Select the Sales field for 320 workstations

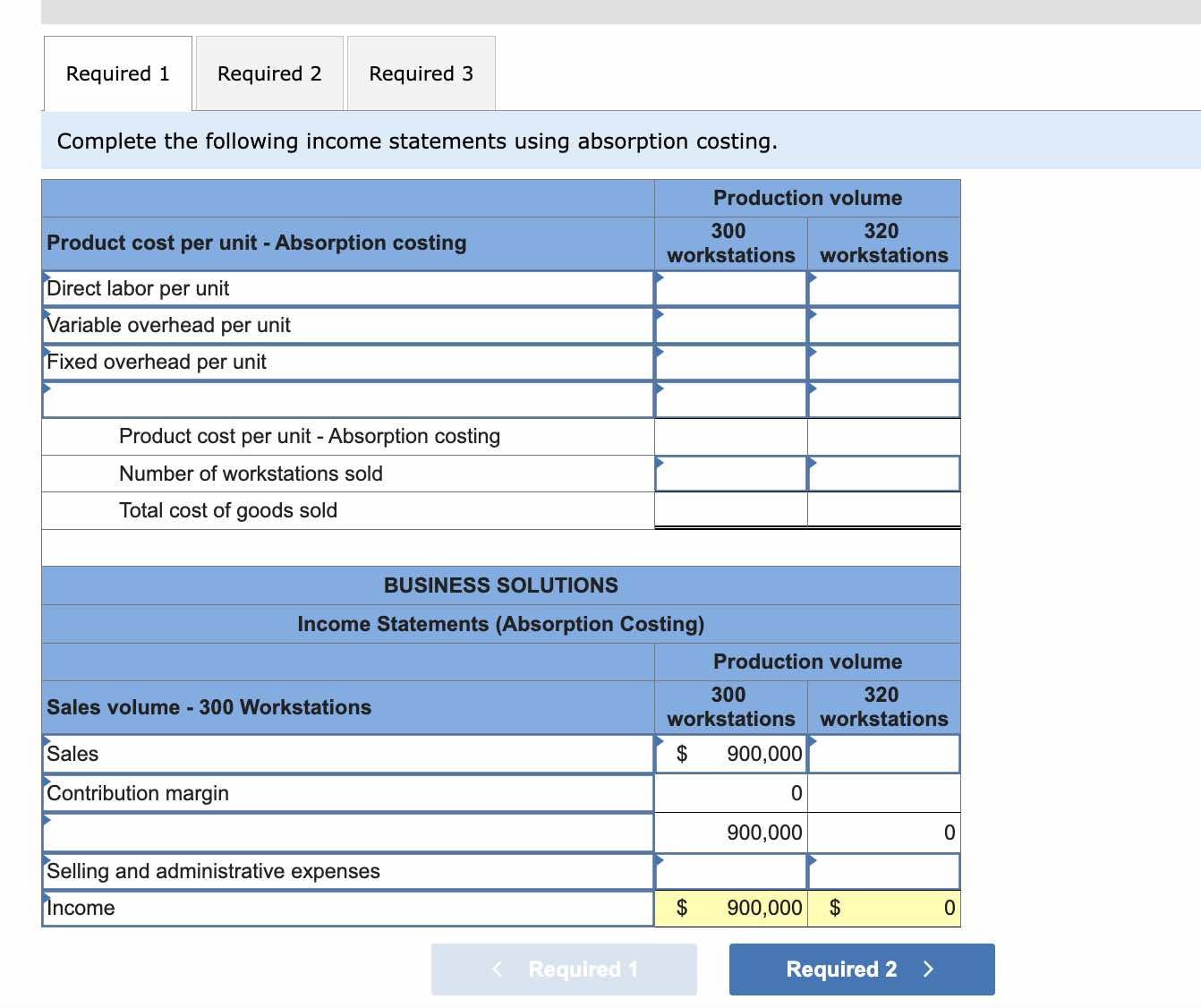(884, 754)
